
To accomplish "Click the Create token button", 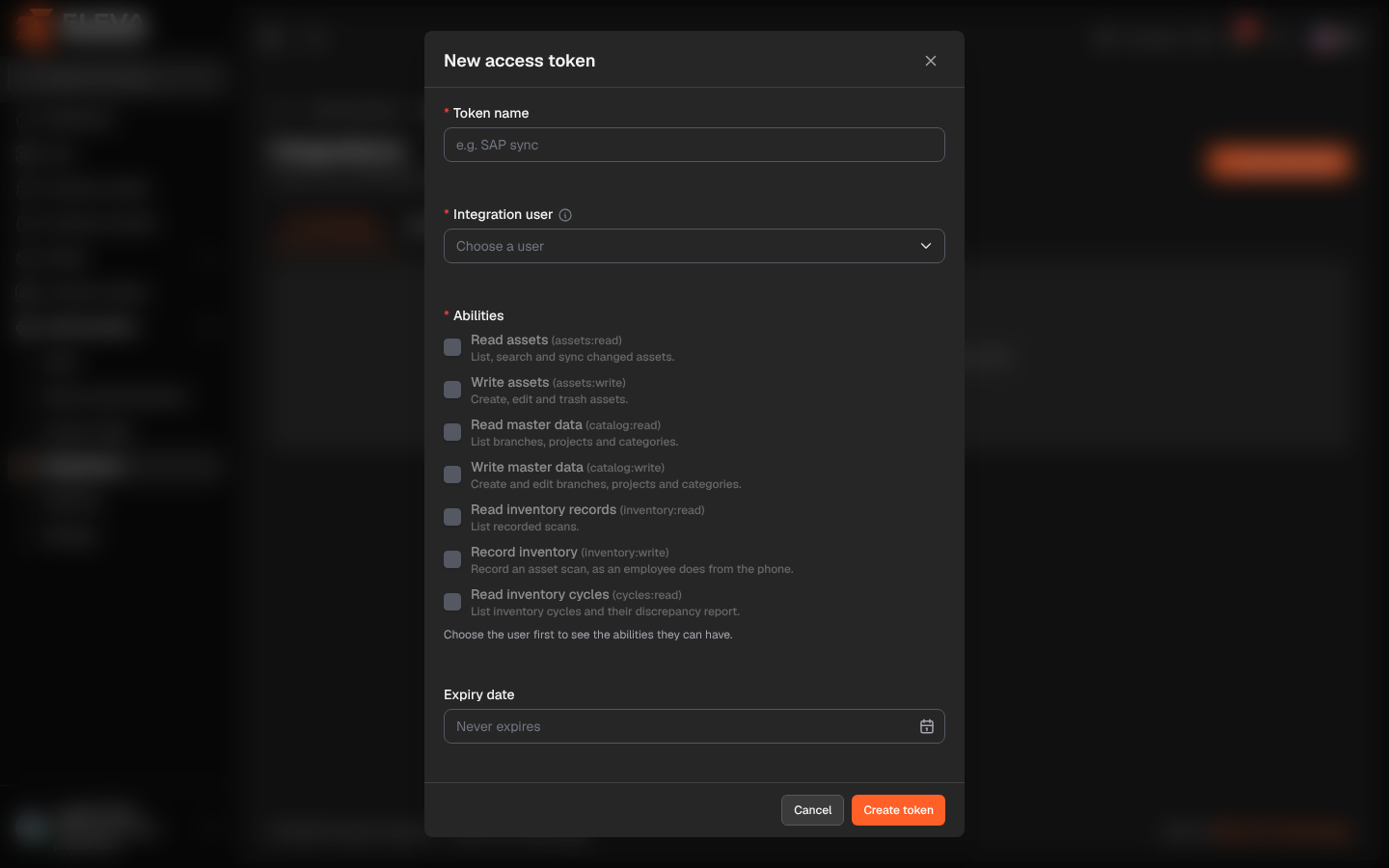I will [898, 810].
